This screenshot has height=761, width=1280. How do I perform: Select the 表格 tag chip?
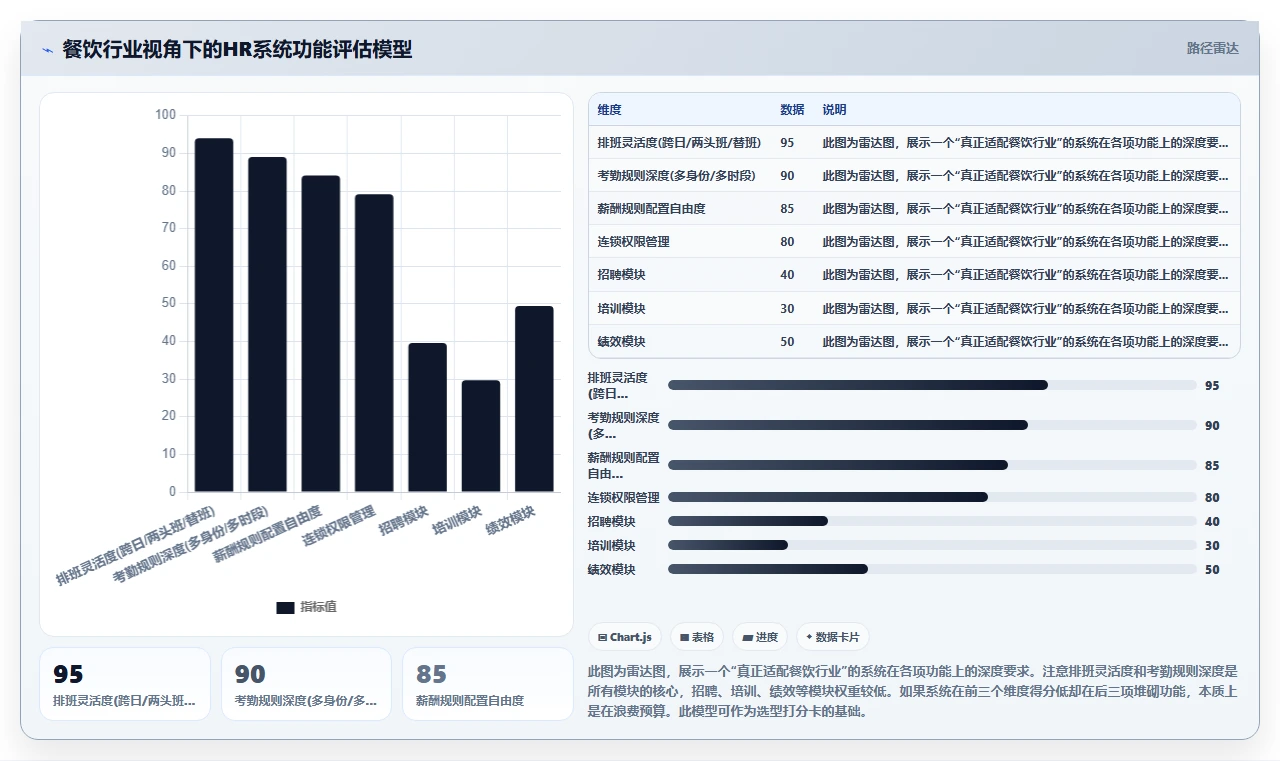tap(697, 637)
